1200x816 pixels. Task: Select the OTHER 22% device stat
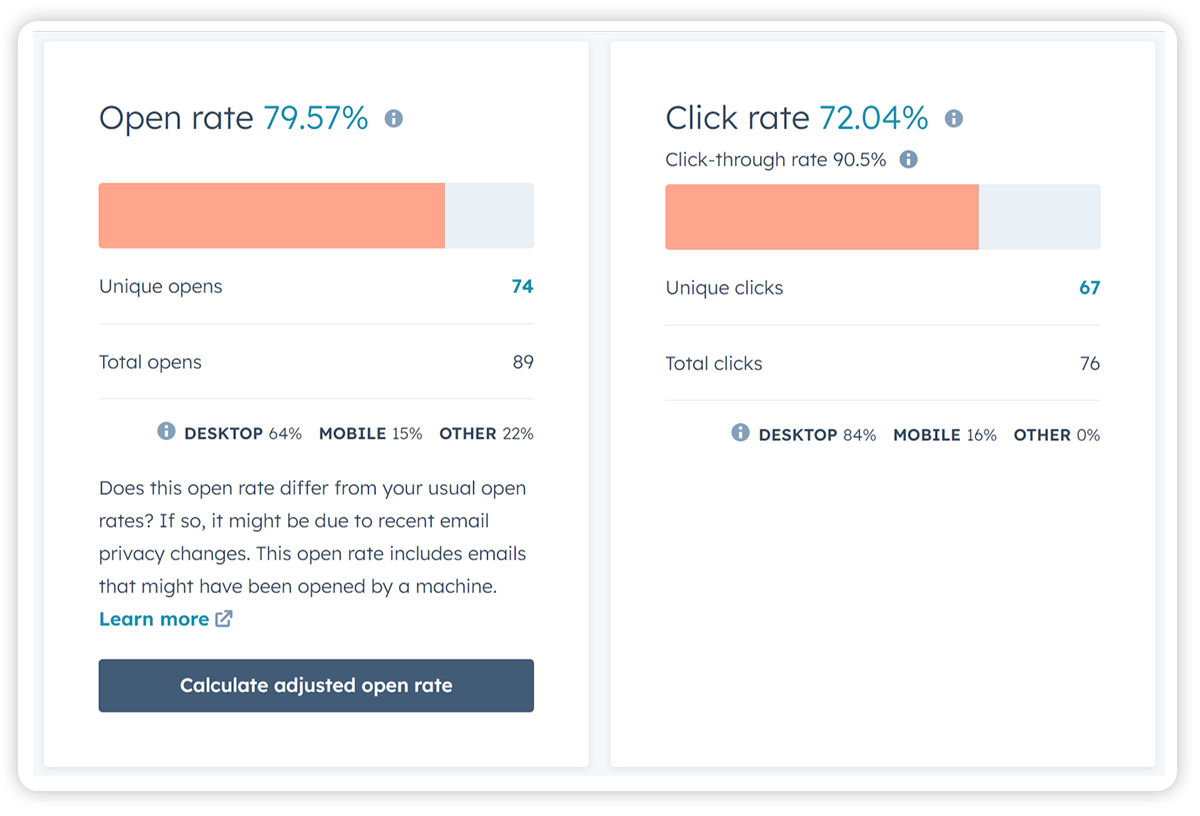tap(486, 432)
